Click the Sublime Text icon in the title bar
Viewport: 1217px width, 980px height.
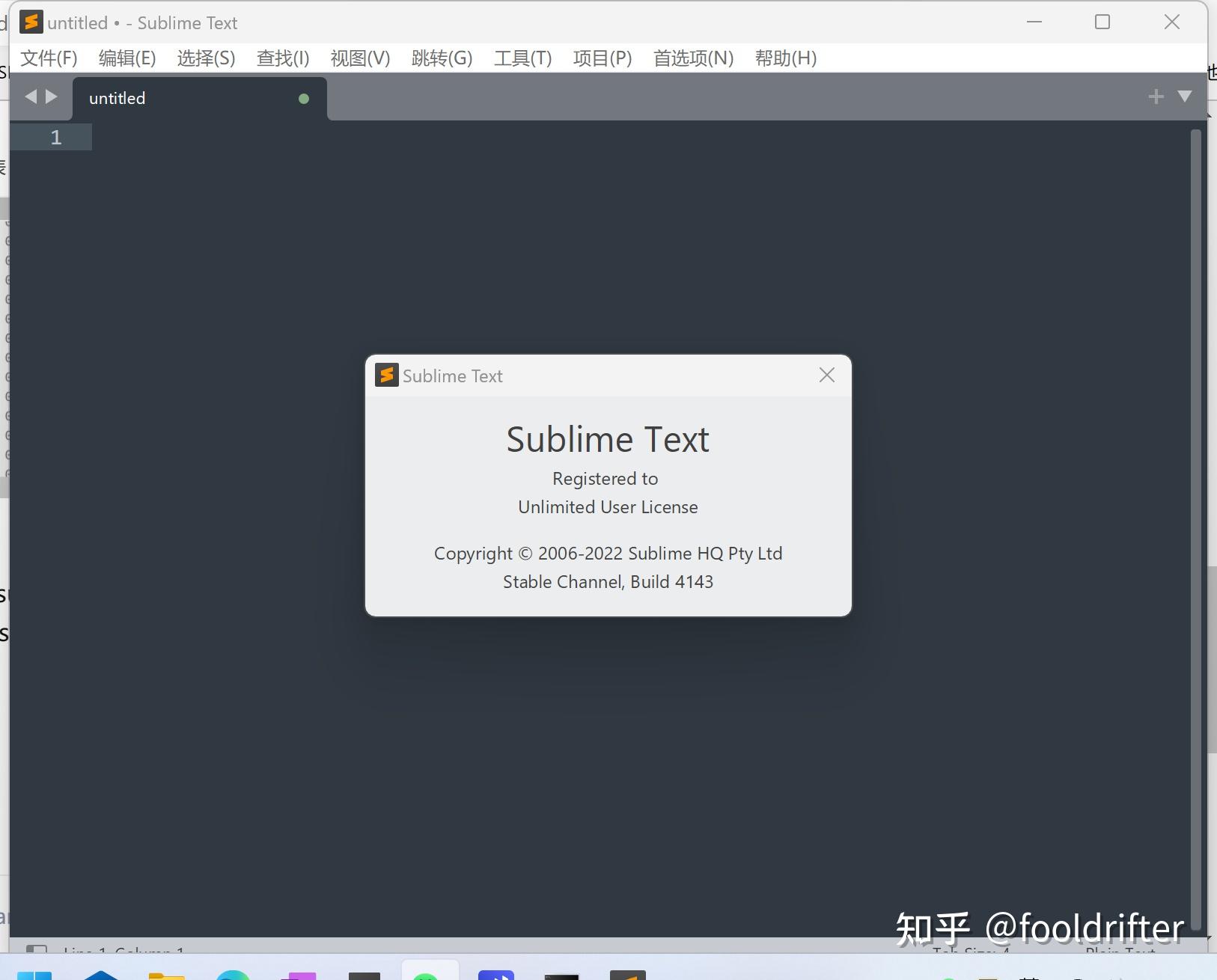31,22
